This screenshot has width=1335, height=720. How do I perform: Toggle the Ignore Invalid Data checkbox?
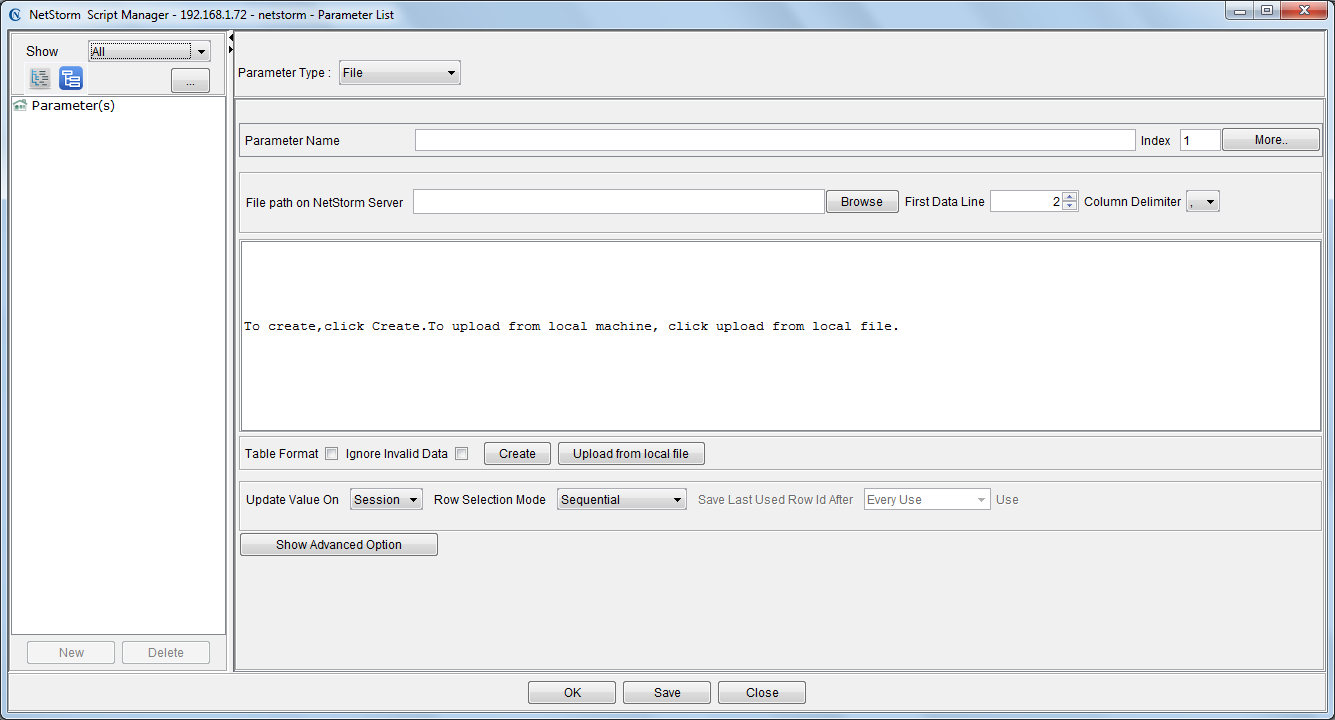tap(461, 453)
